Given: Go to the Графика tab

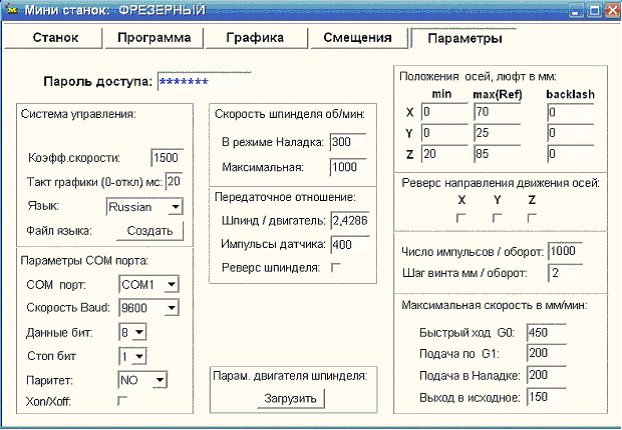Looking at the screenshot, I should [255, 38].
